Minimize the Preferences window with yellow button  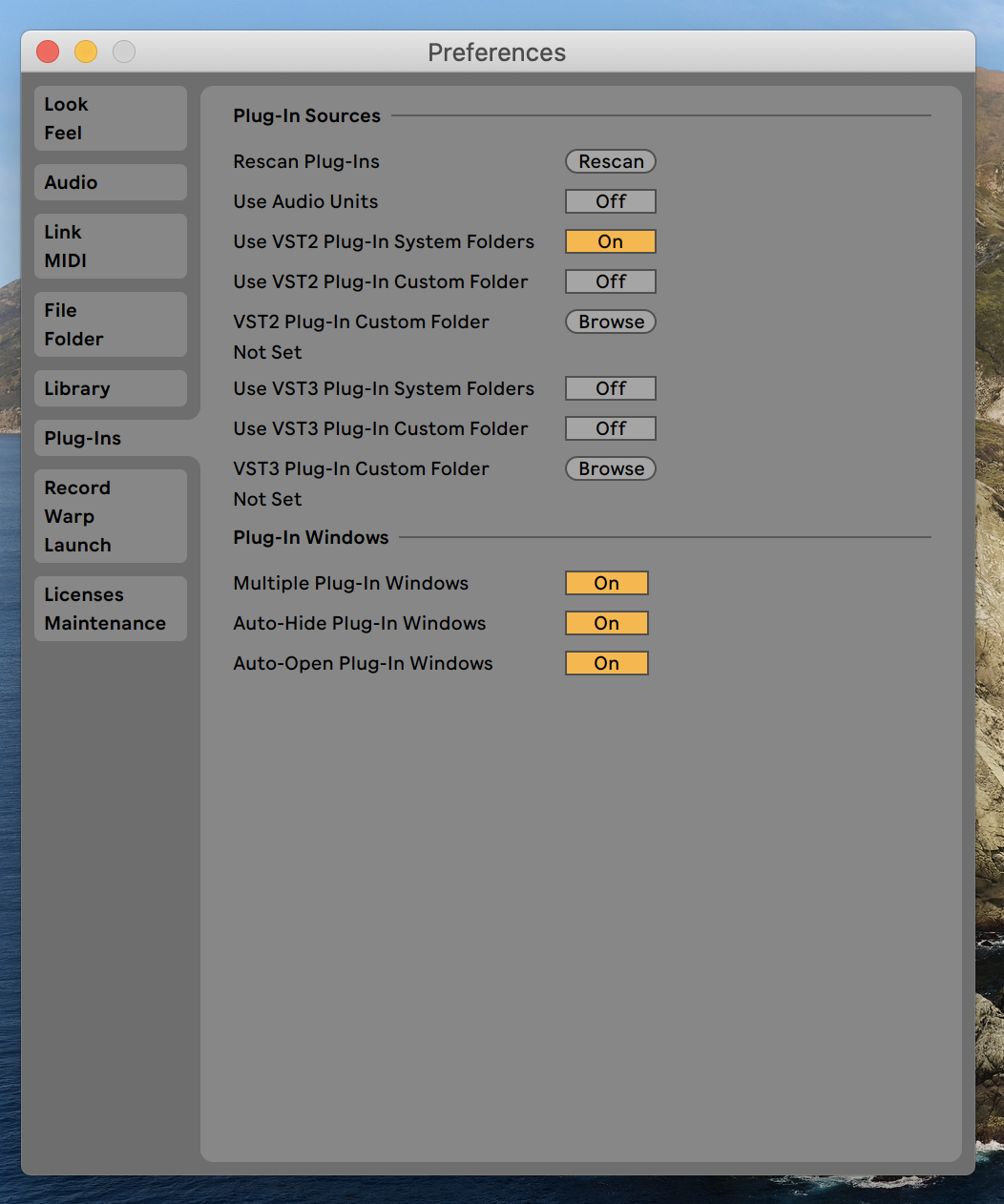(86, 52)
